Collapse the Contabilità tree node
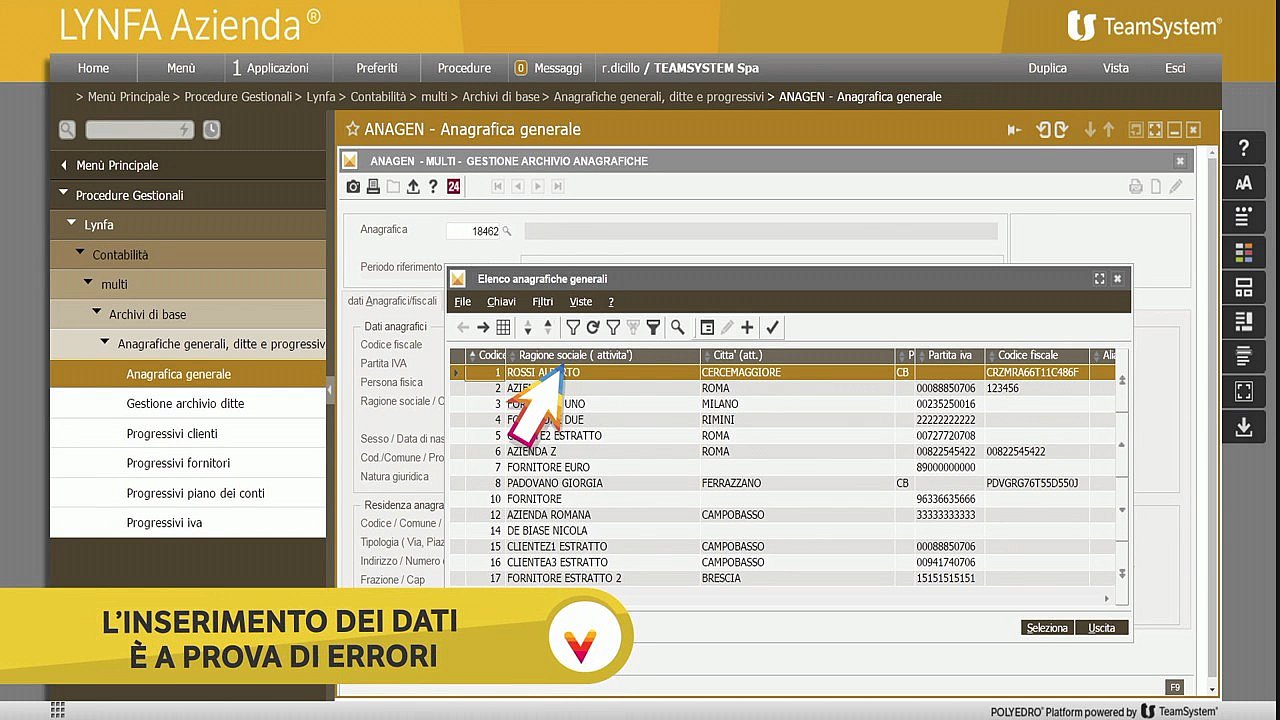 coord(81,254)
